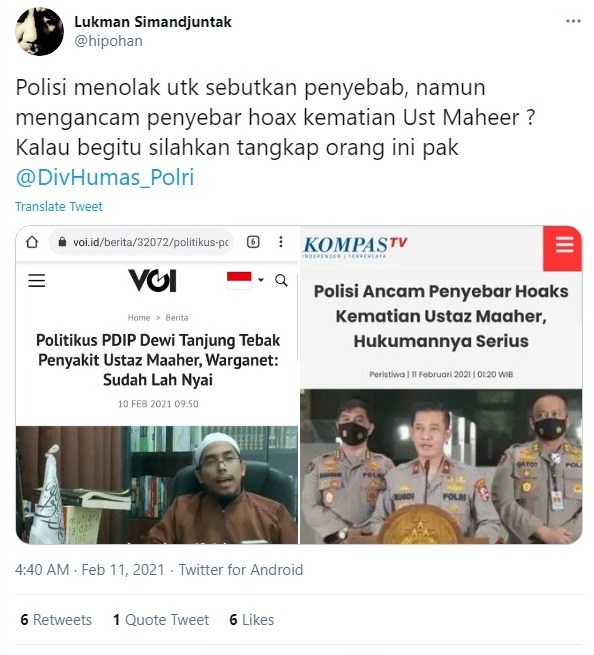Select the Home breadcrumb on VOI
Screen dimensions: 594x655
pos(139,317)
